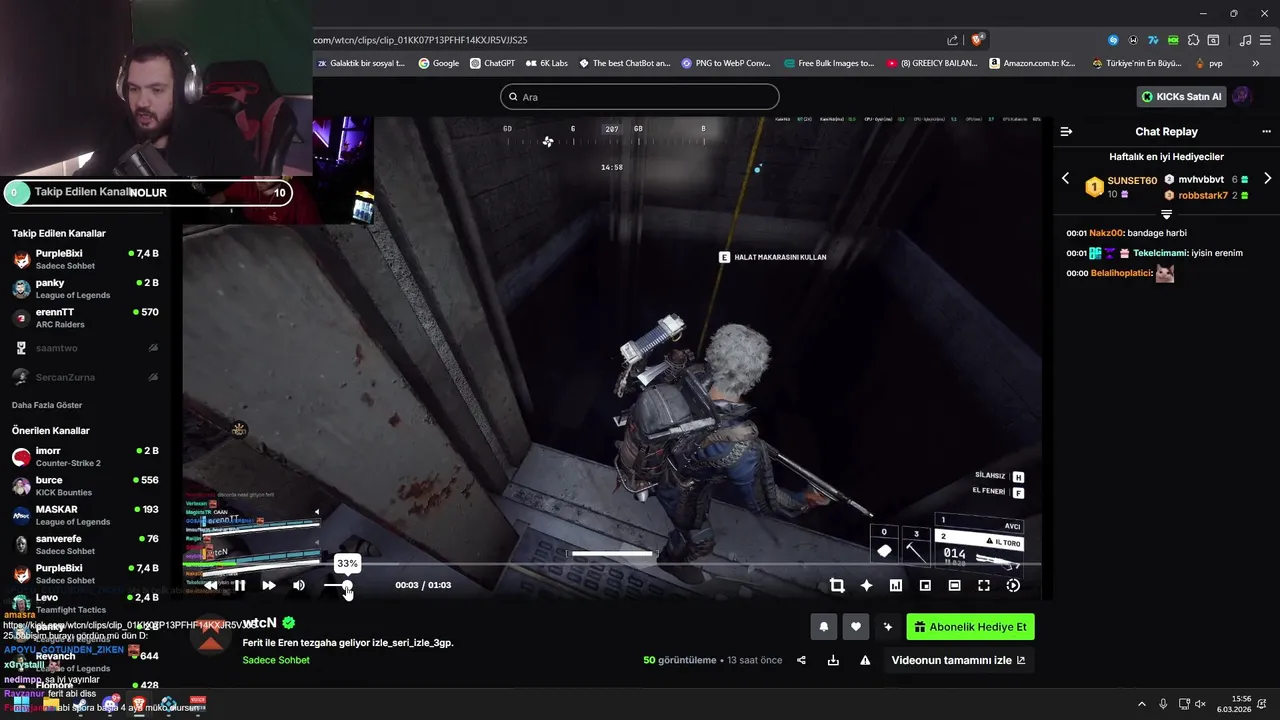Open Brave Shields lion icon
This screenshot has width=1280, height=720.
(x=977, y=40)
